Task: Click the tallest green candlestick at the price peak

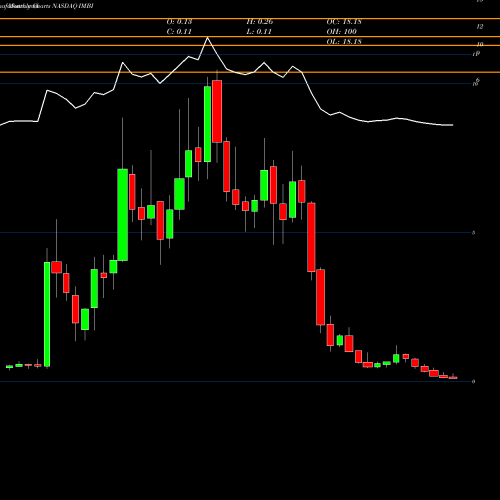Action: pos(207,124)
